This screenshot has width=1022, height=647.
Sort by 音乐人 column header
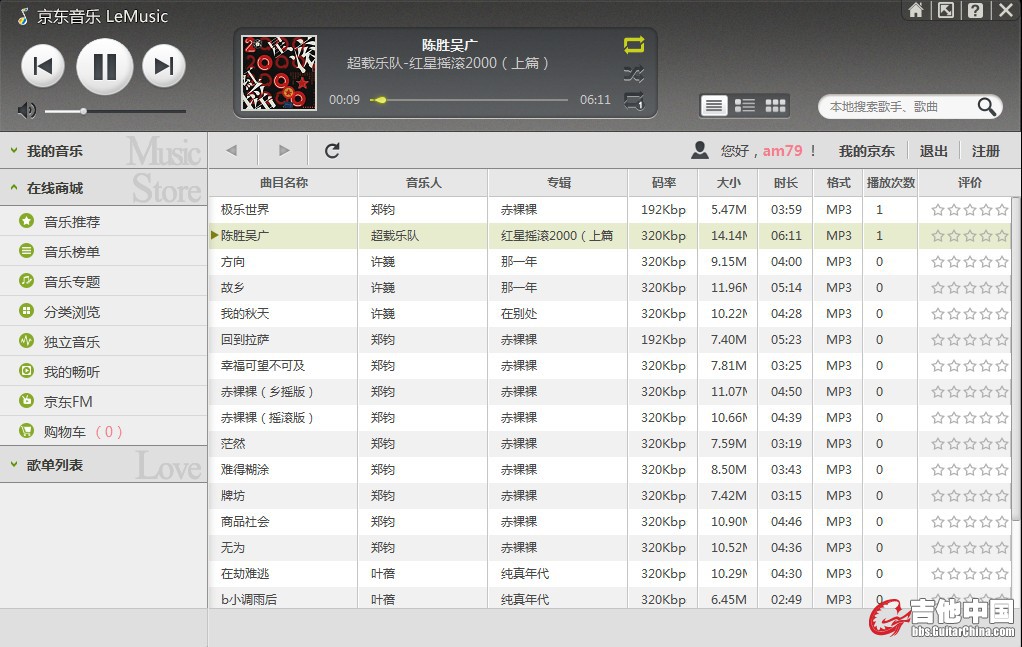pyautogui.click(x=423, y=183)
